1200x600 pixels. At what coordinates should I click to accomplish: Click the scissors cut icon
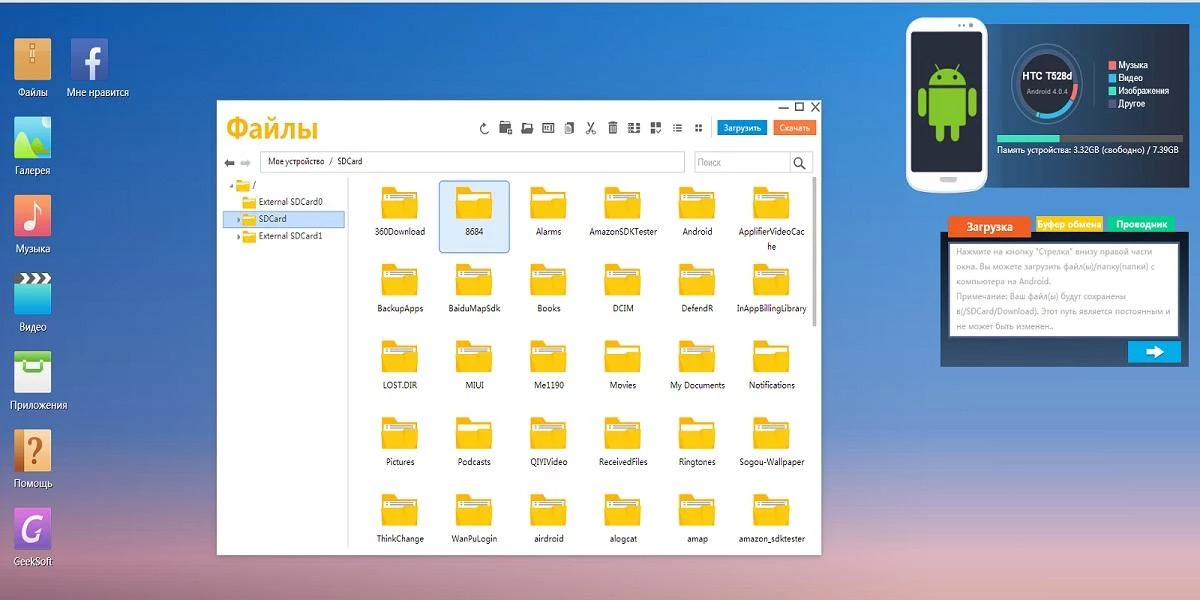(591, 128)
